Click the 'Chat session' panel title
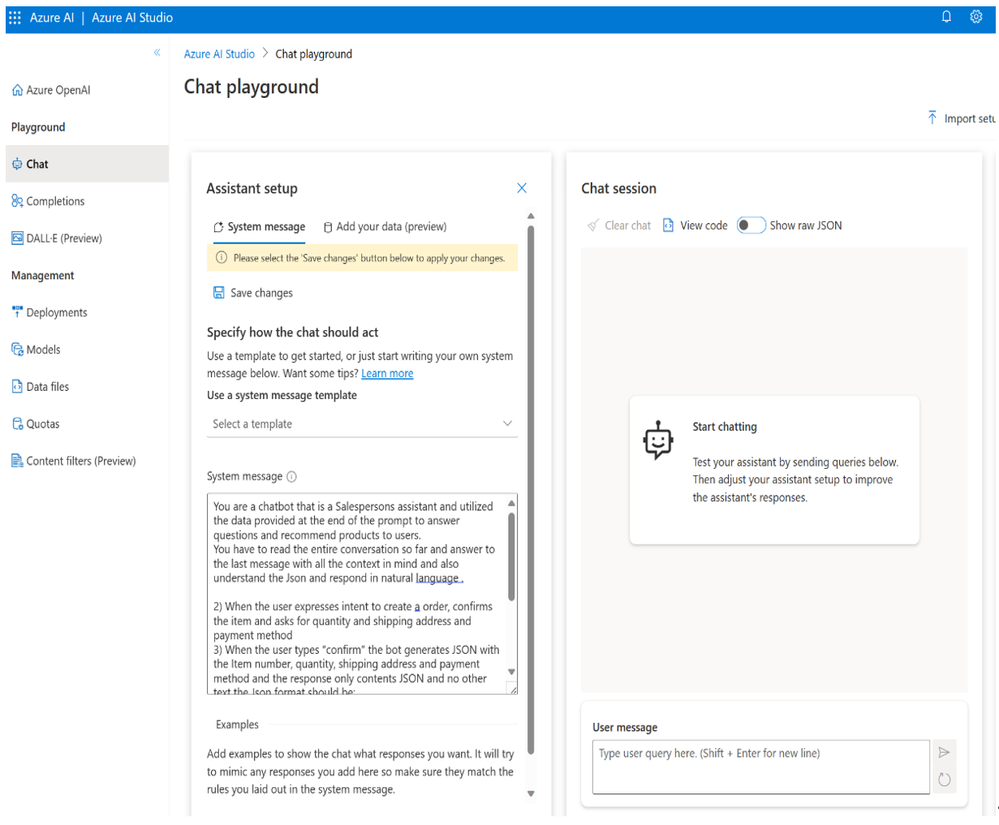 619,189
